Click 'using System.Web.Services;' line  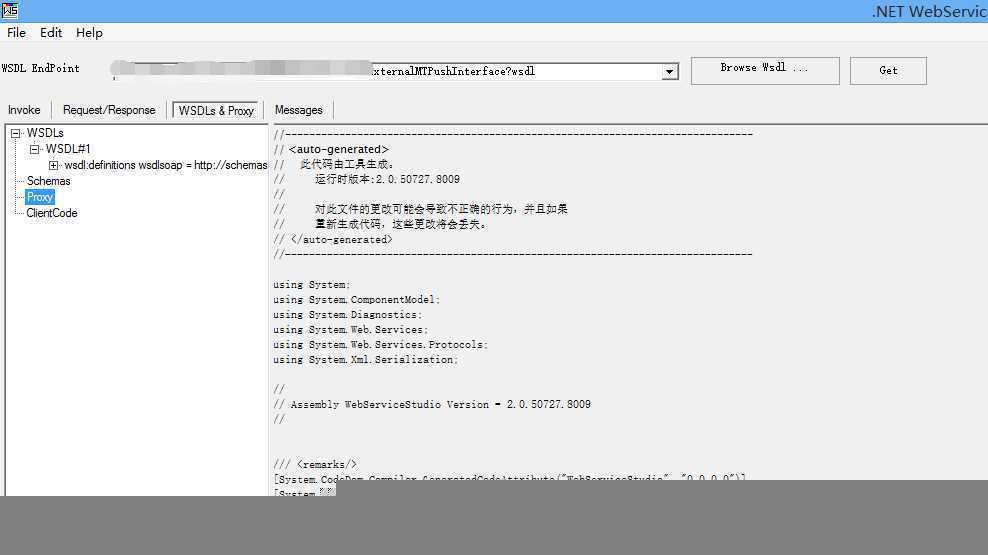(350, 330)
